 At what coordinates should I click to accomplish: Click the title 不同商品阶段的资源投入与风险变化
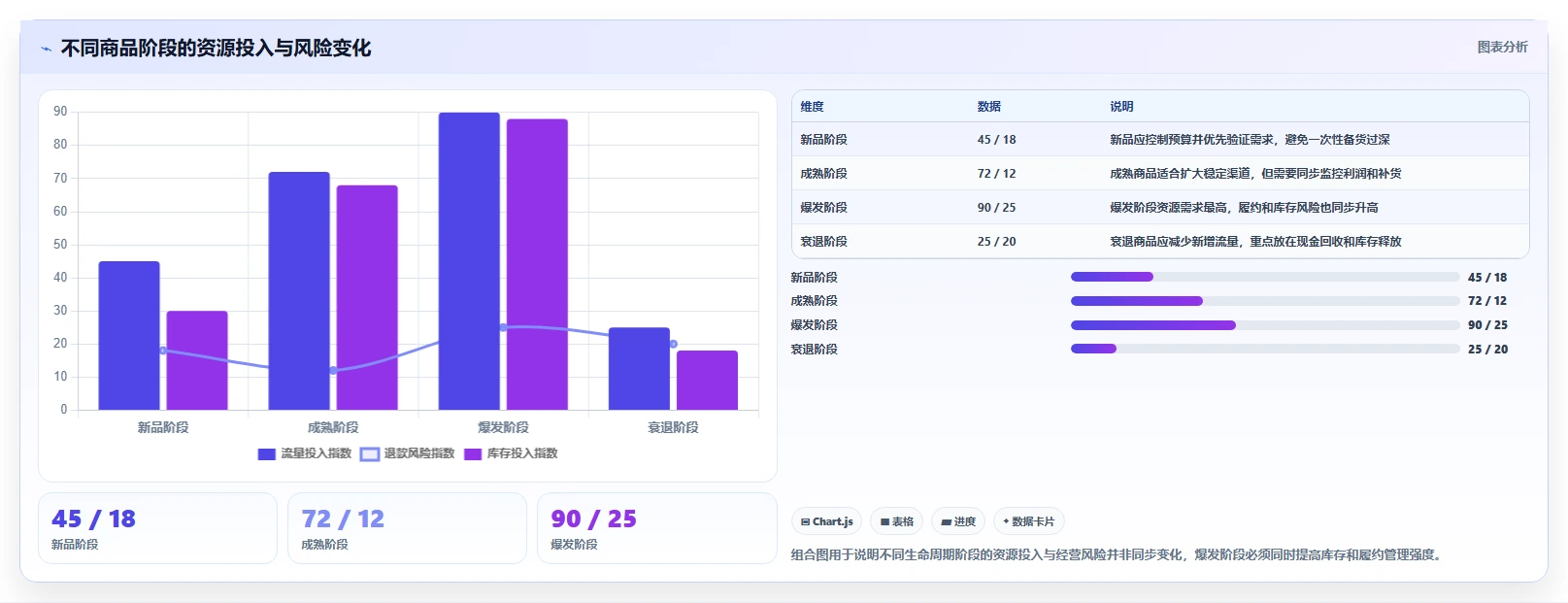click(216, 49)
